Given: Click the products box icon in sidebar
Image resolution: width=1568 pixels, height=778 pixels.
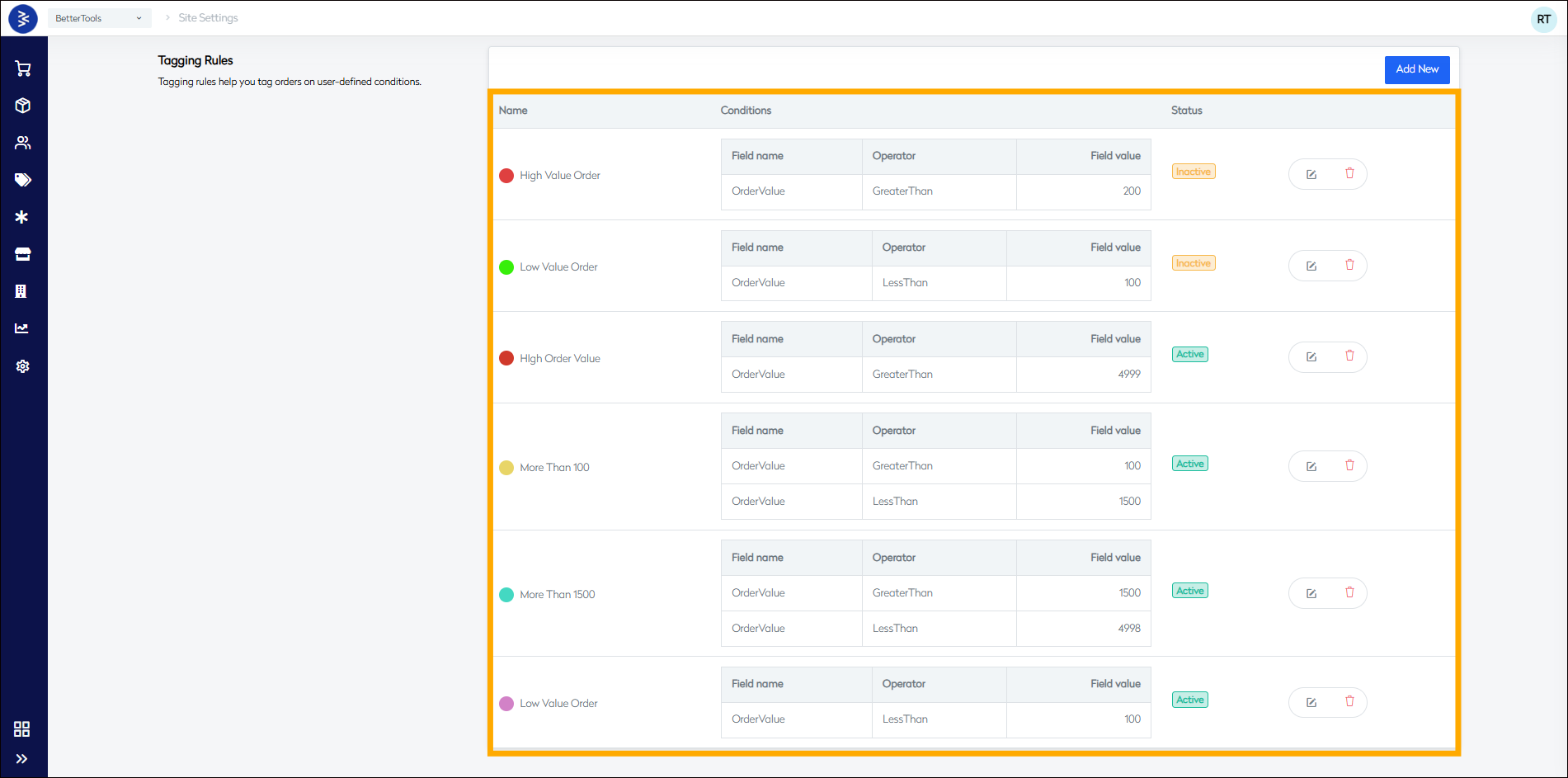Looking at the screenshot, I should 23,106.
